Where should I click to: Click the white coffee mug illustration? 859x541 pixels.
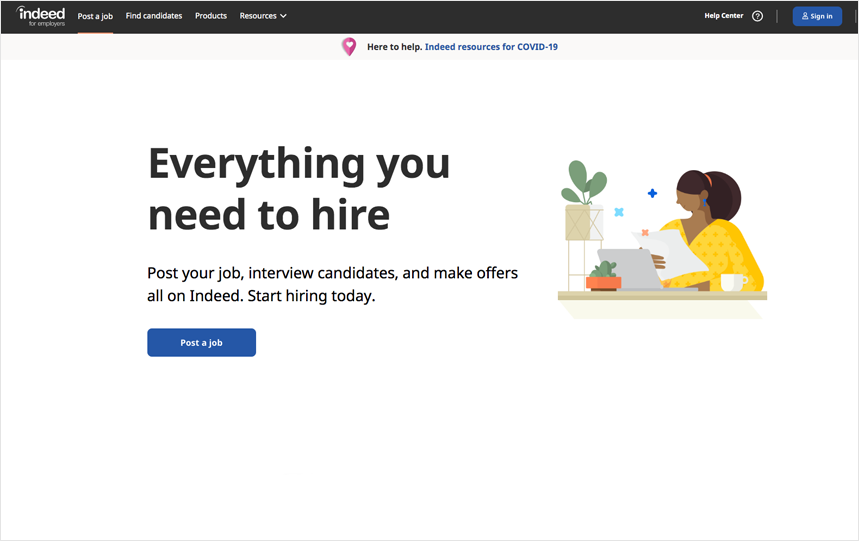click(x=733, y=282)
